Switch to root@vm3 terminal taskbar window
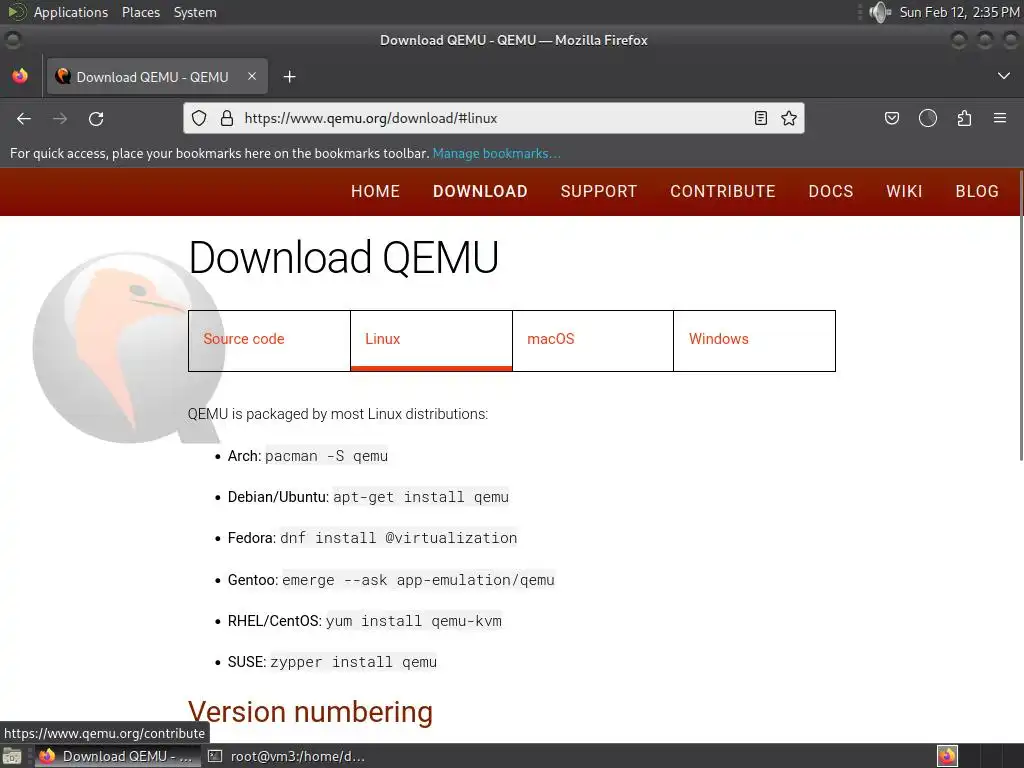 tap(287, 756)
